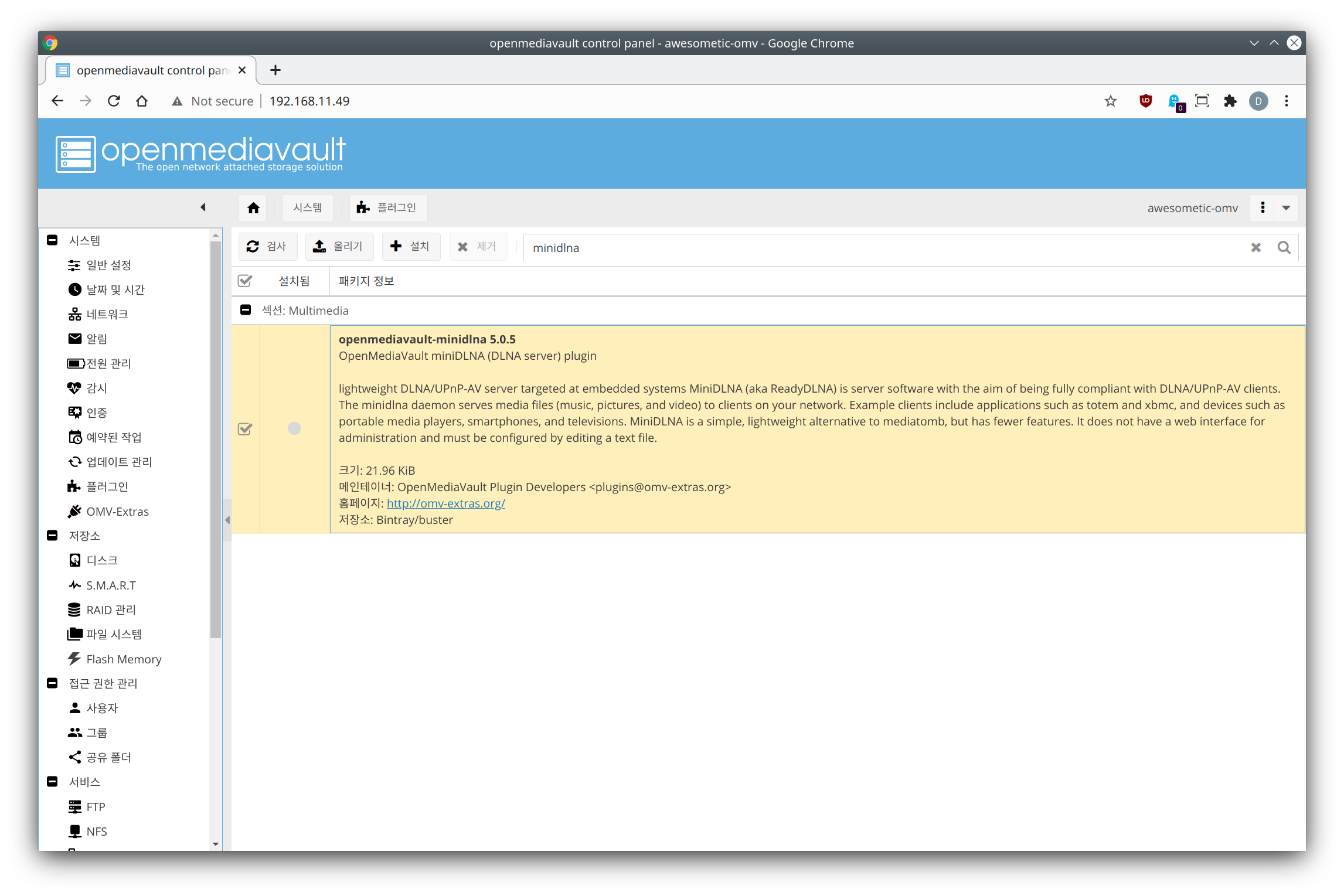Screen dimensions: 1344x896
Task: Open S.M.A.R.T in the sidebar
Action: (111, 585)
